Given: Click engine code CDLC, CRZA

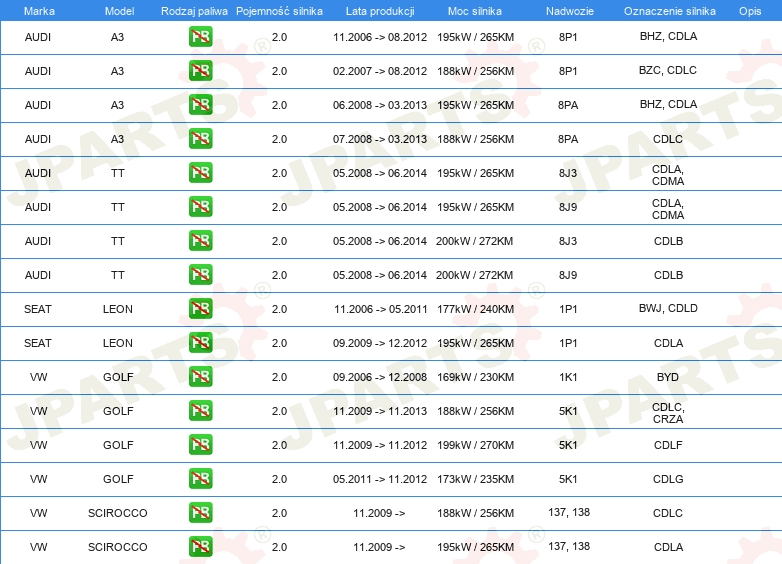Looking at the screenshot, I should tap(668, 413).
